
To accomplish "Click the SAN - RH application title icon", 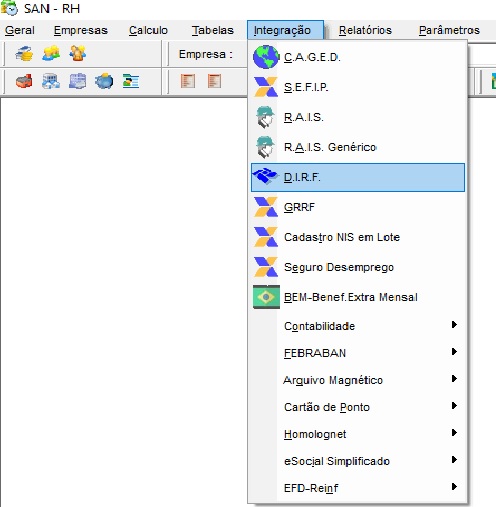I will (x=9, y=8).
